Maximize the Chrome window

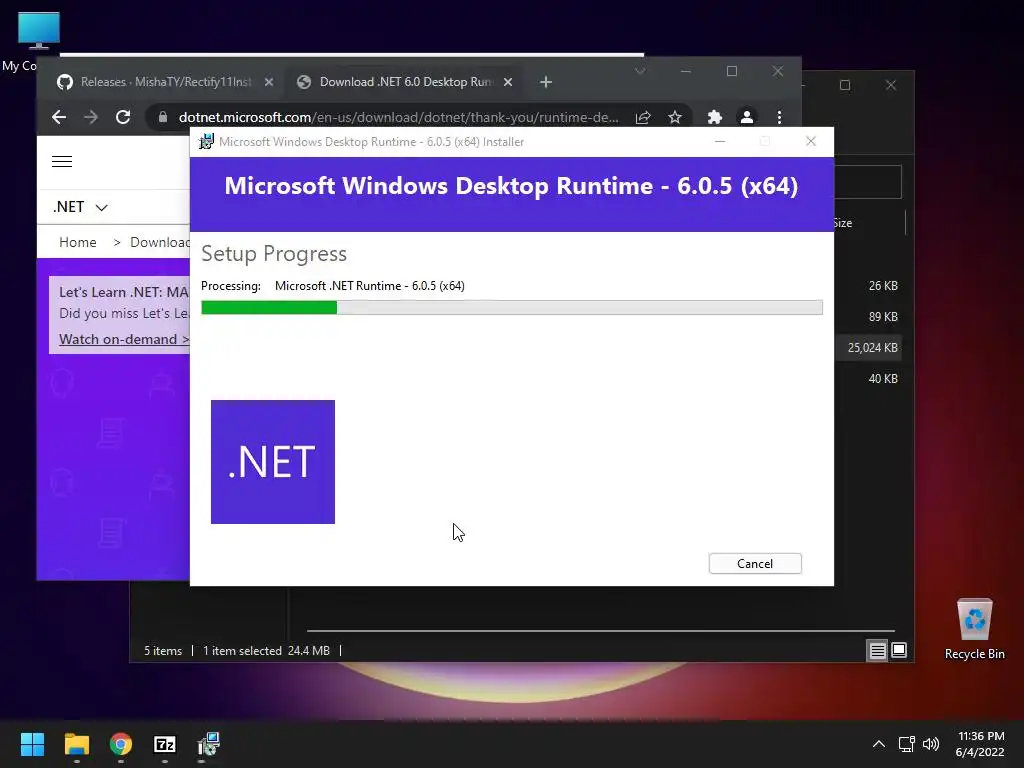point(731,71)
